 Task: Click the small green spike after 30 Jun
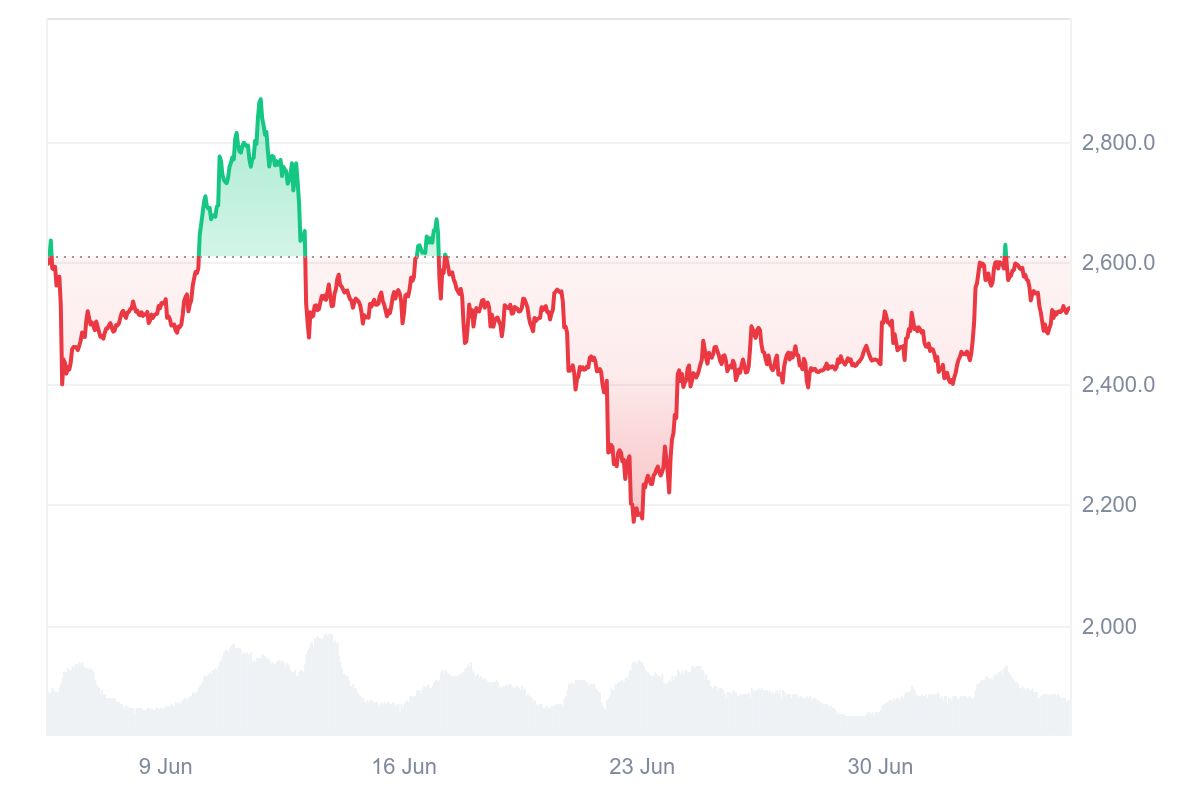coord(1005,246)
